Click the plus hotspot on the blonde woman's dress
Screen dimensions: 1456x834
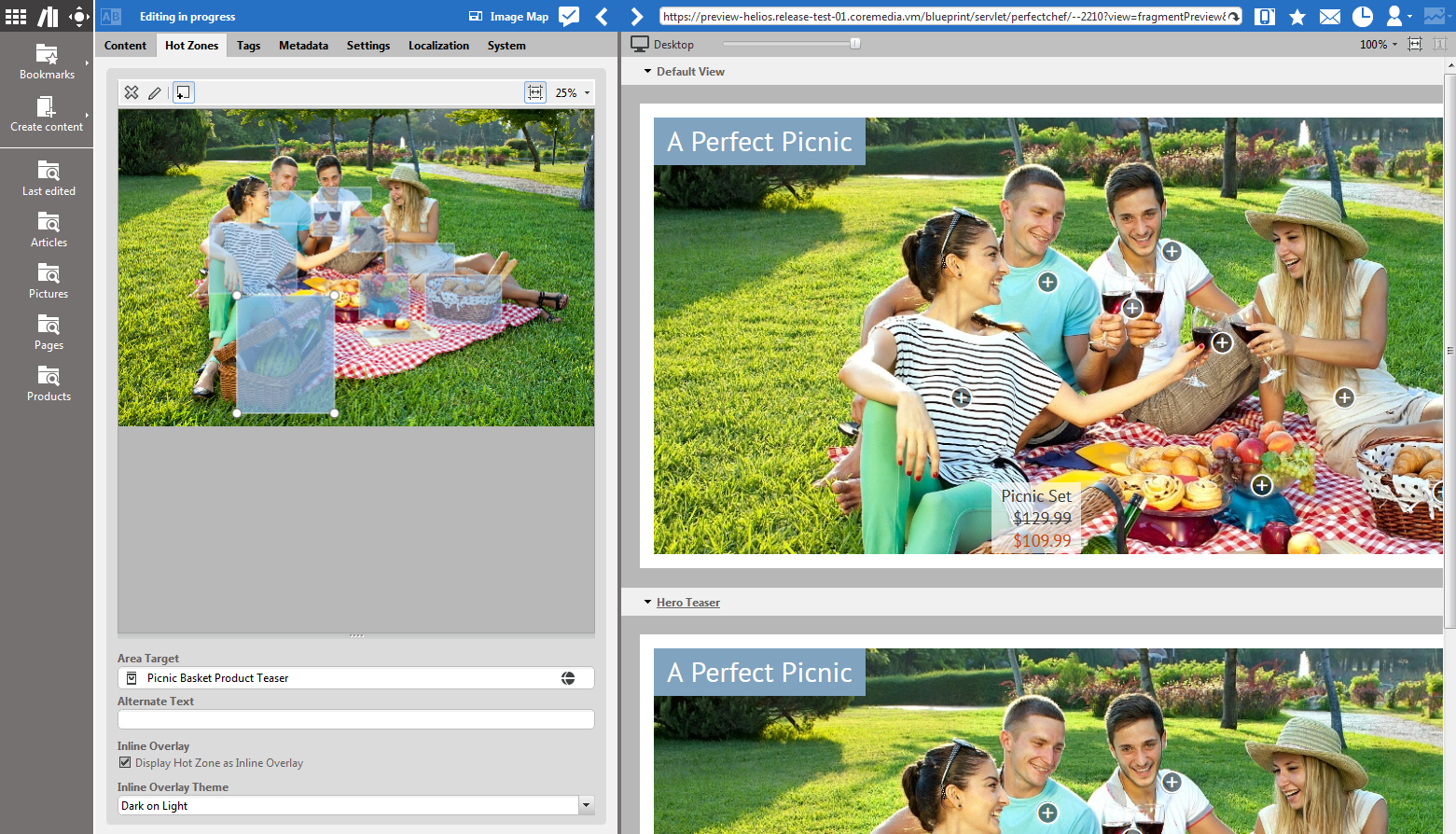(1344, 398)
